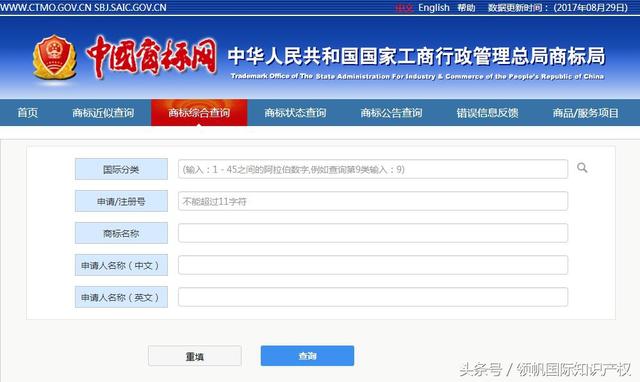Click the blue 查询 search button

(x=307, y=356)
